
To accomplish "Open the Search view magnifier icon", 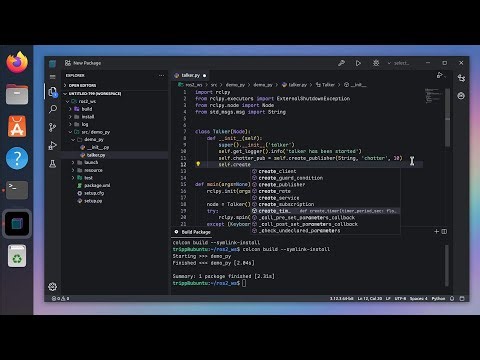I will pyautogui.click(x=53, y=109).
